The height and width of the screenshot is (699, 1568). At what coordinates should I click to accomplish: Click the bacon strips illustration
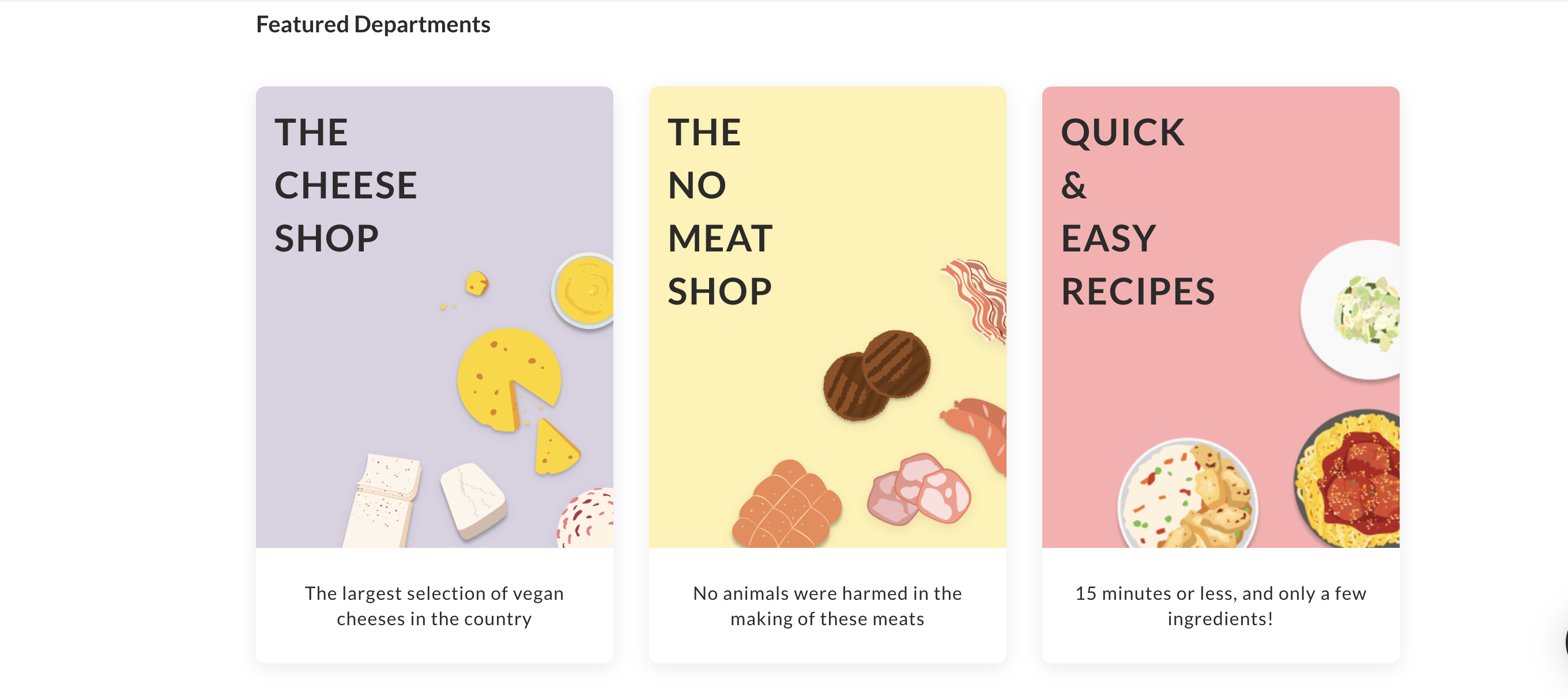coord(977,298)
